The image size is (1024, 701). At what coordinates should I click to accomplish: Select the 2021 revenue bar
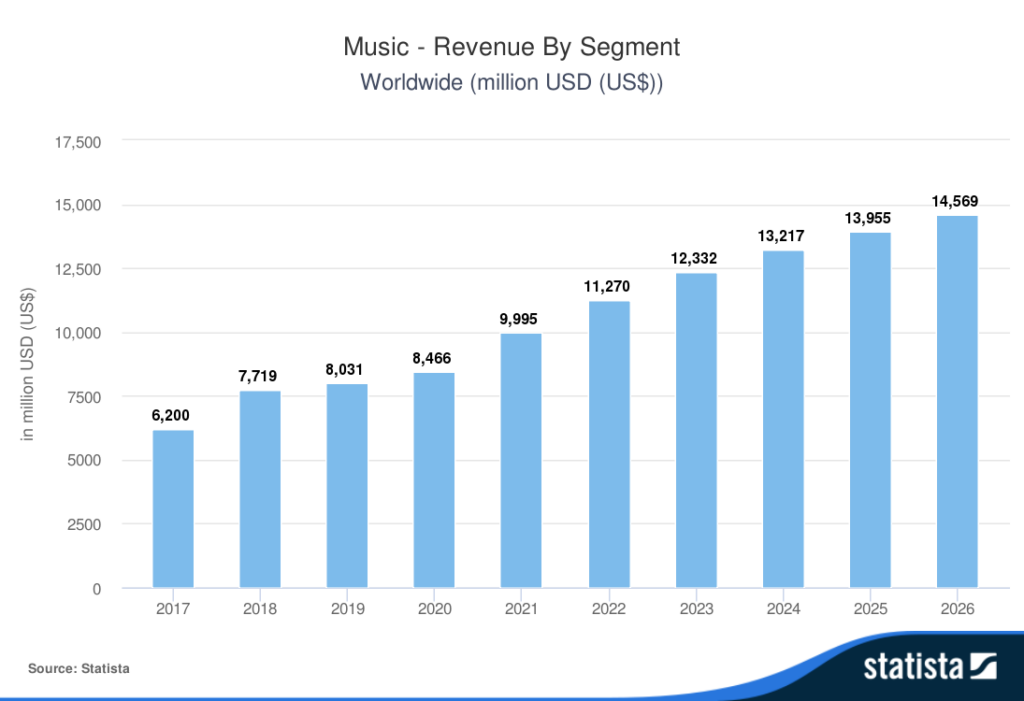[521, 461]
